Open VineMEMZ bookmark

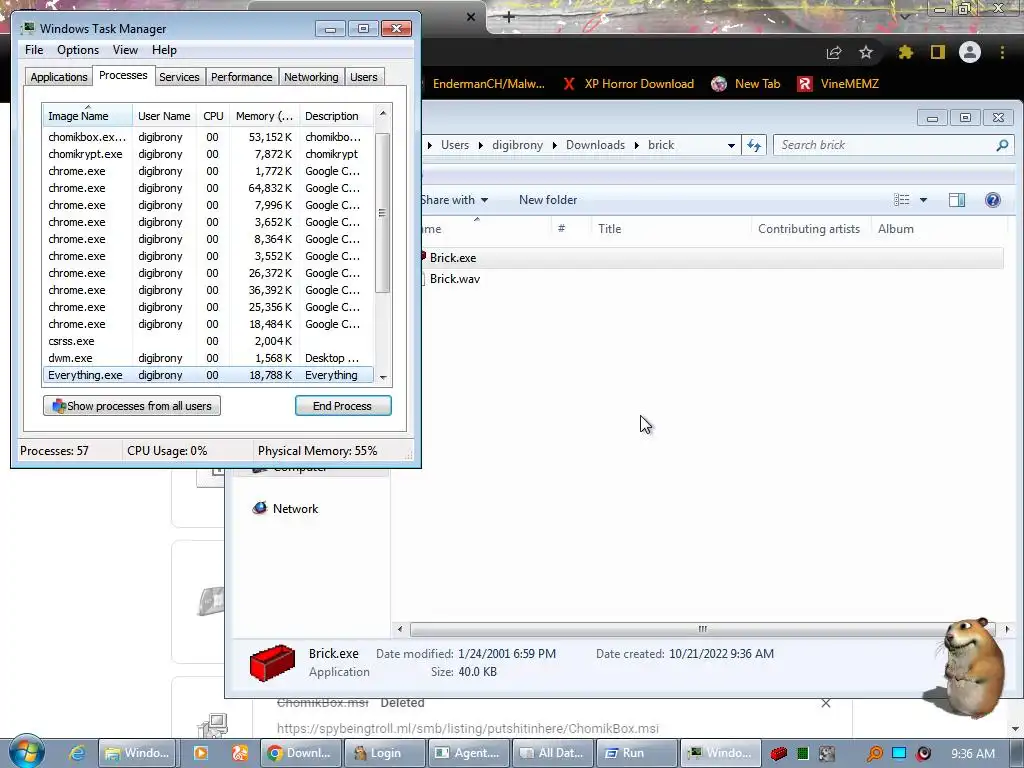tap(838, 84)
